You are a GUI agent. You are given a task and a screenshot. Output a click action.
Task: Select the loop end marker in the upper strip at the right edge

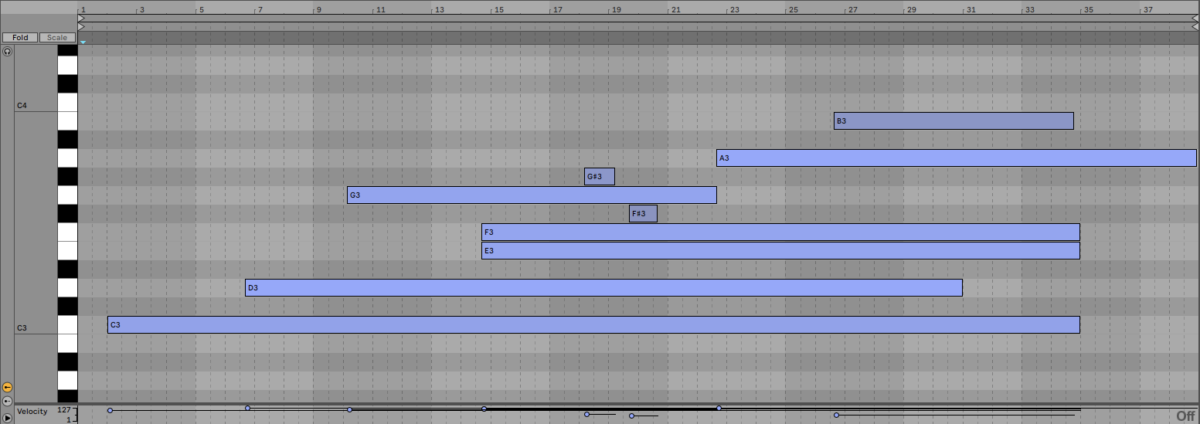click(1195, 17)
